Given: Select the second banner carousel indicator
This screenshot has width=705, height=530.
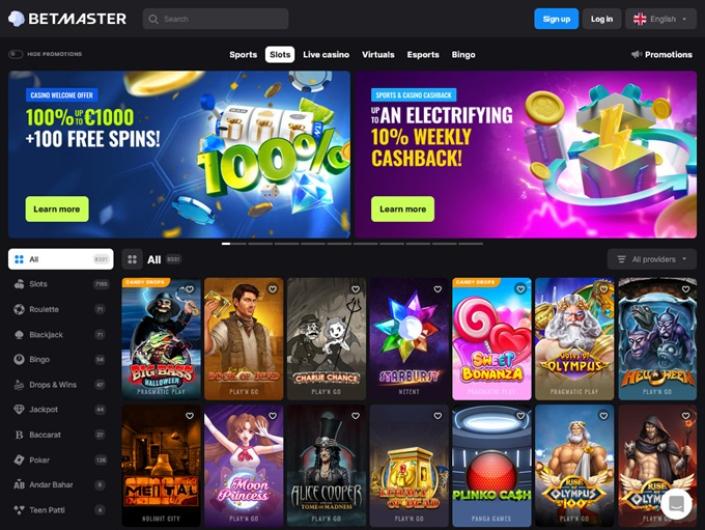Looking at the screenshot, I should 260,244.
